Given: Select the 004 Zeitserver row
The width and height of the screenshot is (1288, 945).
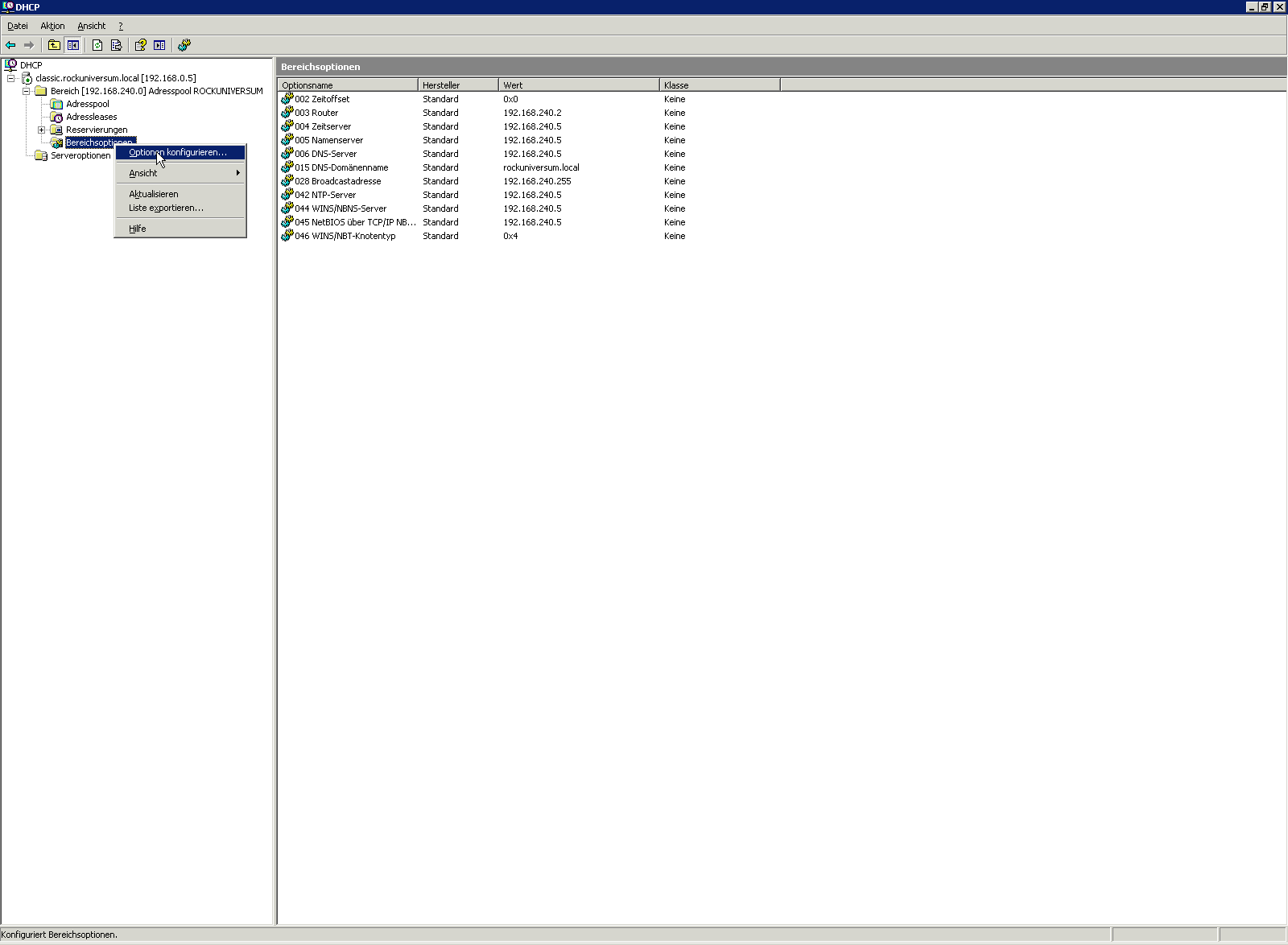Looking at the screenshot, I should pyautogui.click(x=529, y=126).
